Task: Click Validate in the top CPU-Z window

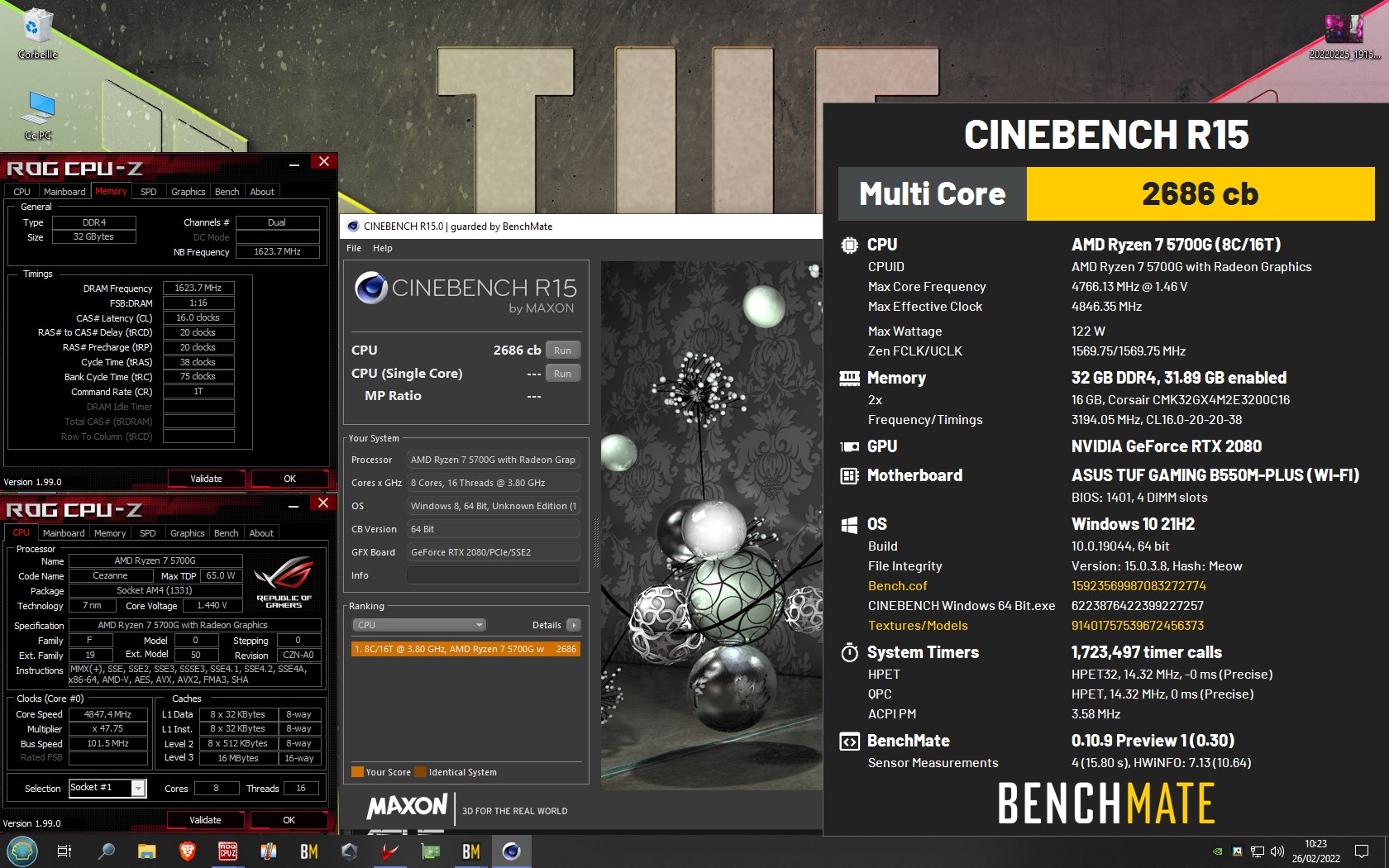Action: (x=206, y=479)
